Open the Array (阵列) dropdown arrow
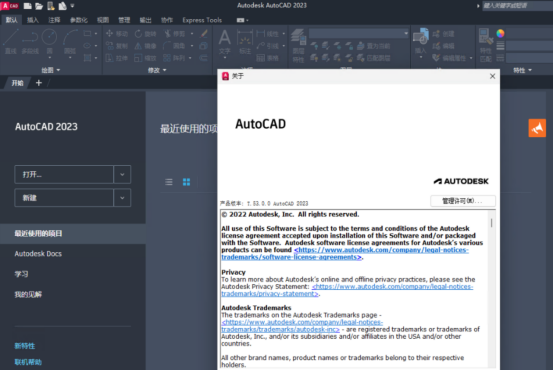Viewport: 554px width, 371px height. click(x=190, y=58)
